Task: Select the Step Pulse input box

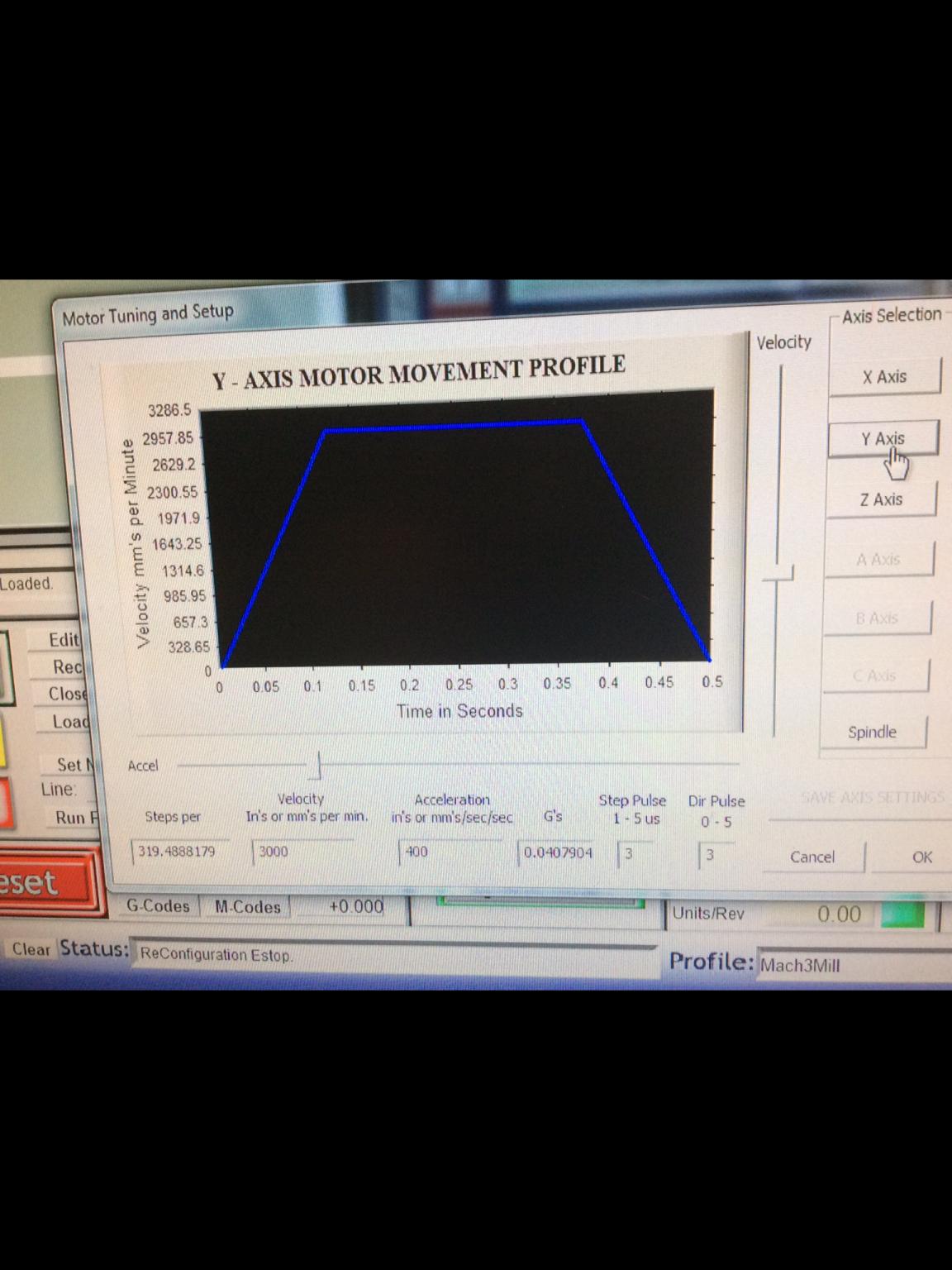Action: [635, 853]
